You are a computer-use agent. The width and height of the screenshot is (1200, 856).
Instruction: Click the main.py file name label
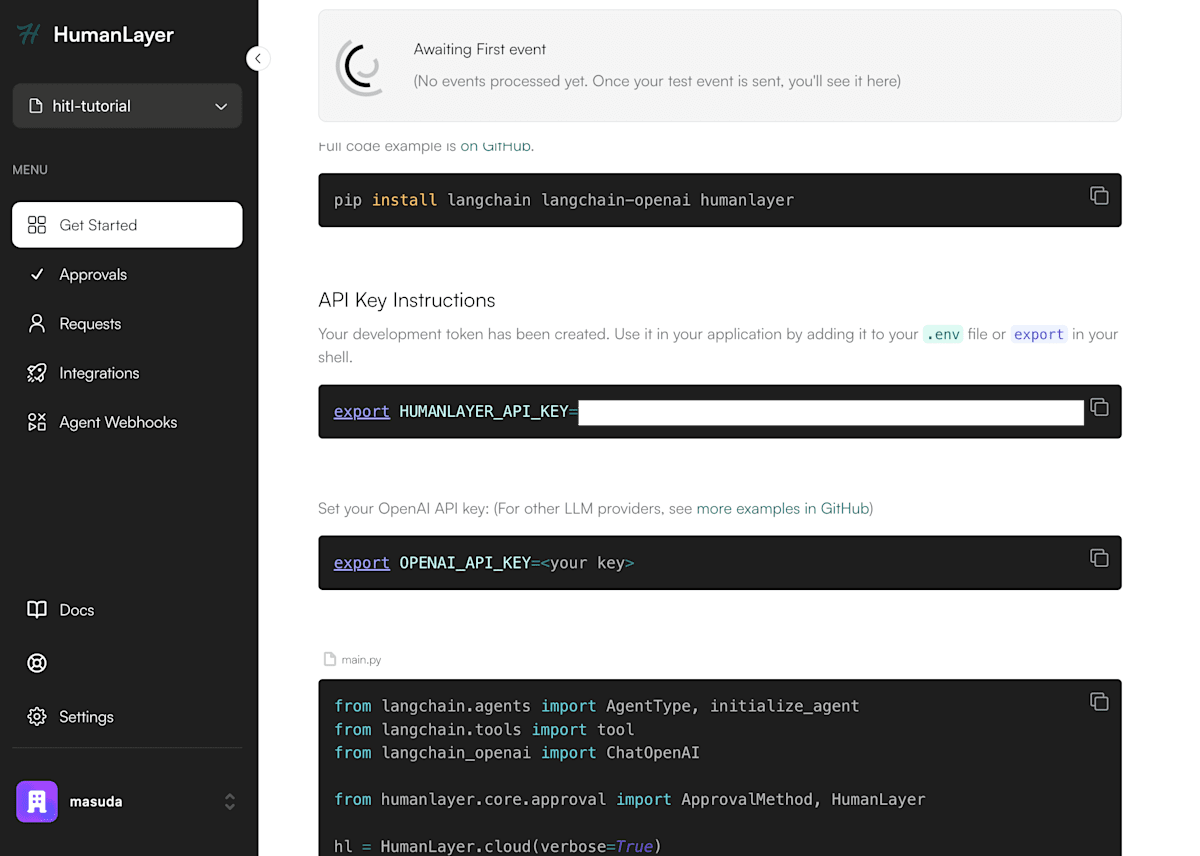pyautogui.click(x=361, y=660)
